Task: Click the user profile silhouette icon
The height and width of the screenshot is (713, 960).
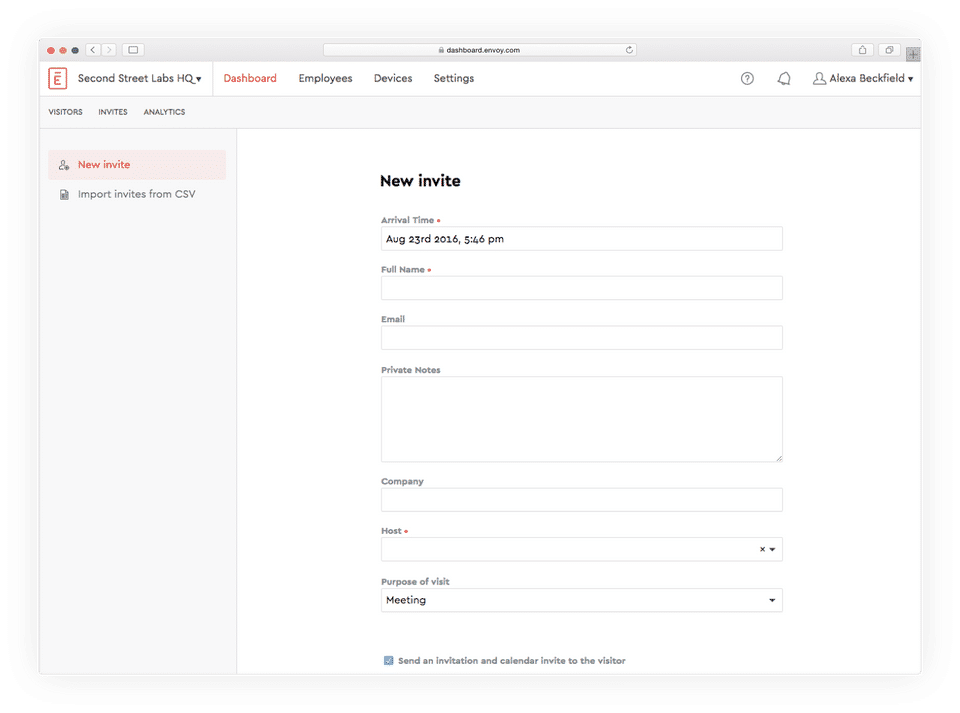Action: click(x=819, y=78)
